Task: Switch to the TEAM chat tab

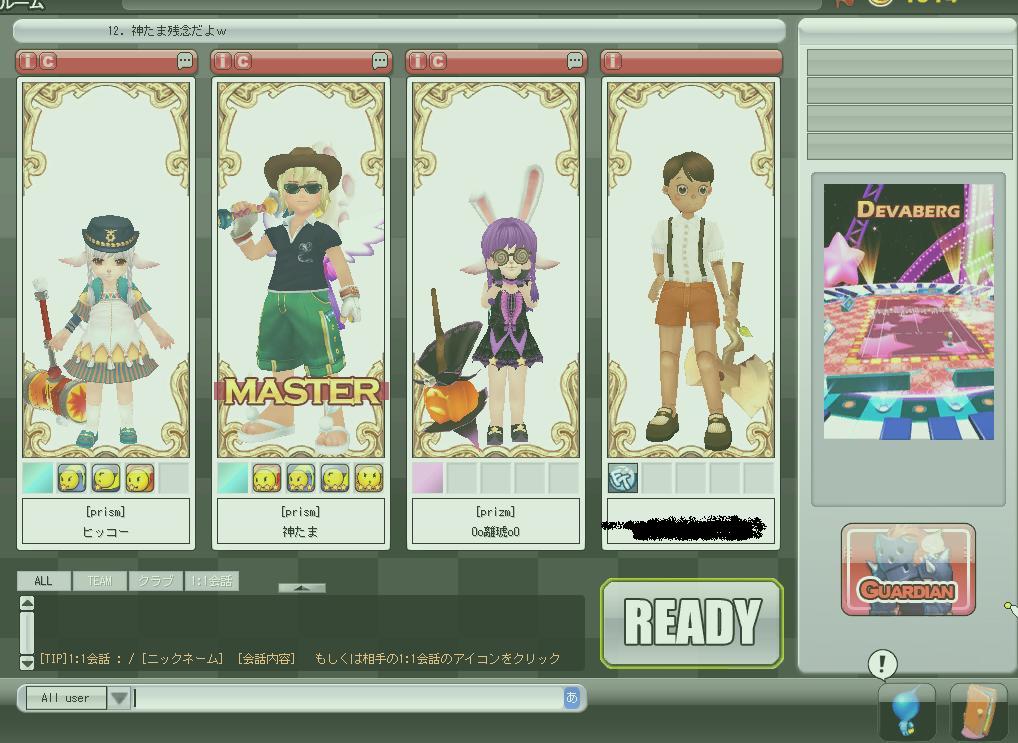Action: click(x=99, y=581)
